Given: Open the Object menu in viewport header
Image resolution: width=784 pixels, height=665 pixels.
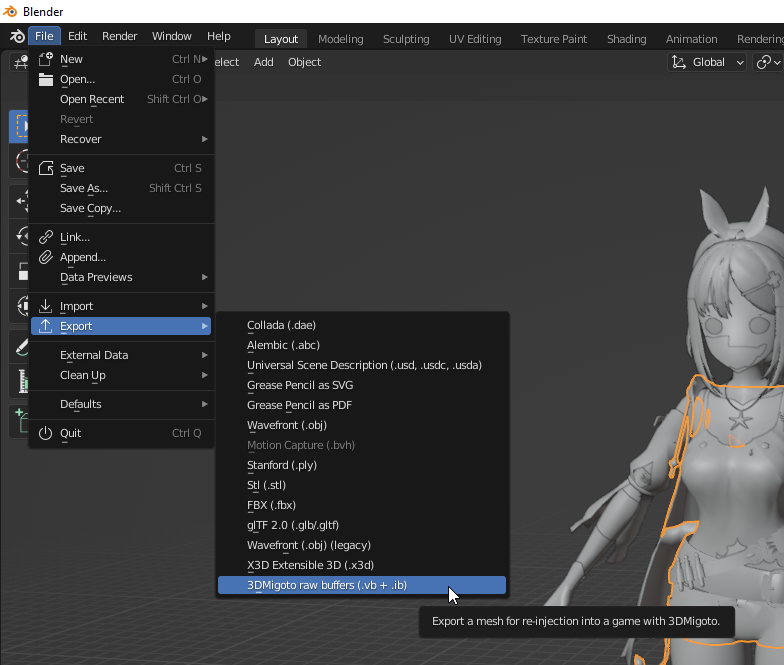Looking at the screenshot, I should point(304,62).
